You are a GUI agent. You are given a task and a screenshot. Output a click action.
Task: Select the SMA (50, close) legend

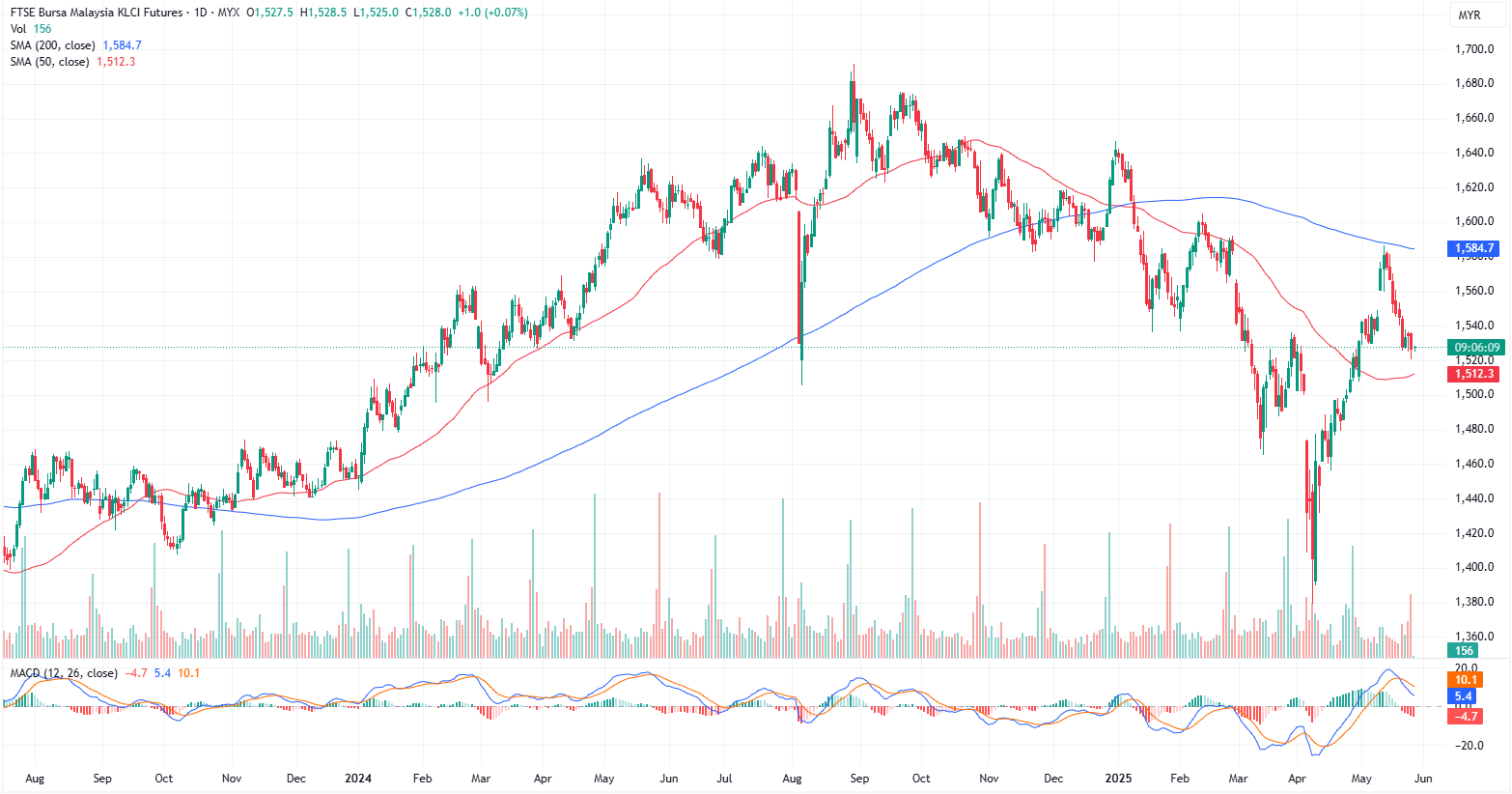[50, 62]
